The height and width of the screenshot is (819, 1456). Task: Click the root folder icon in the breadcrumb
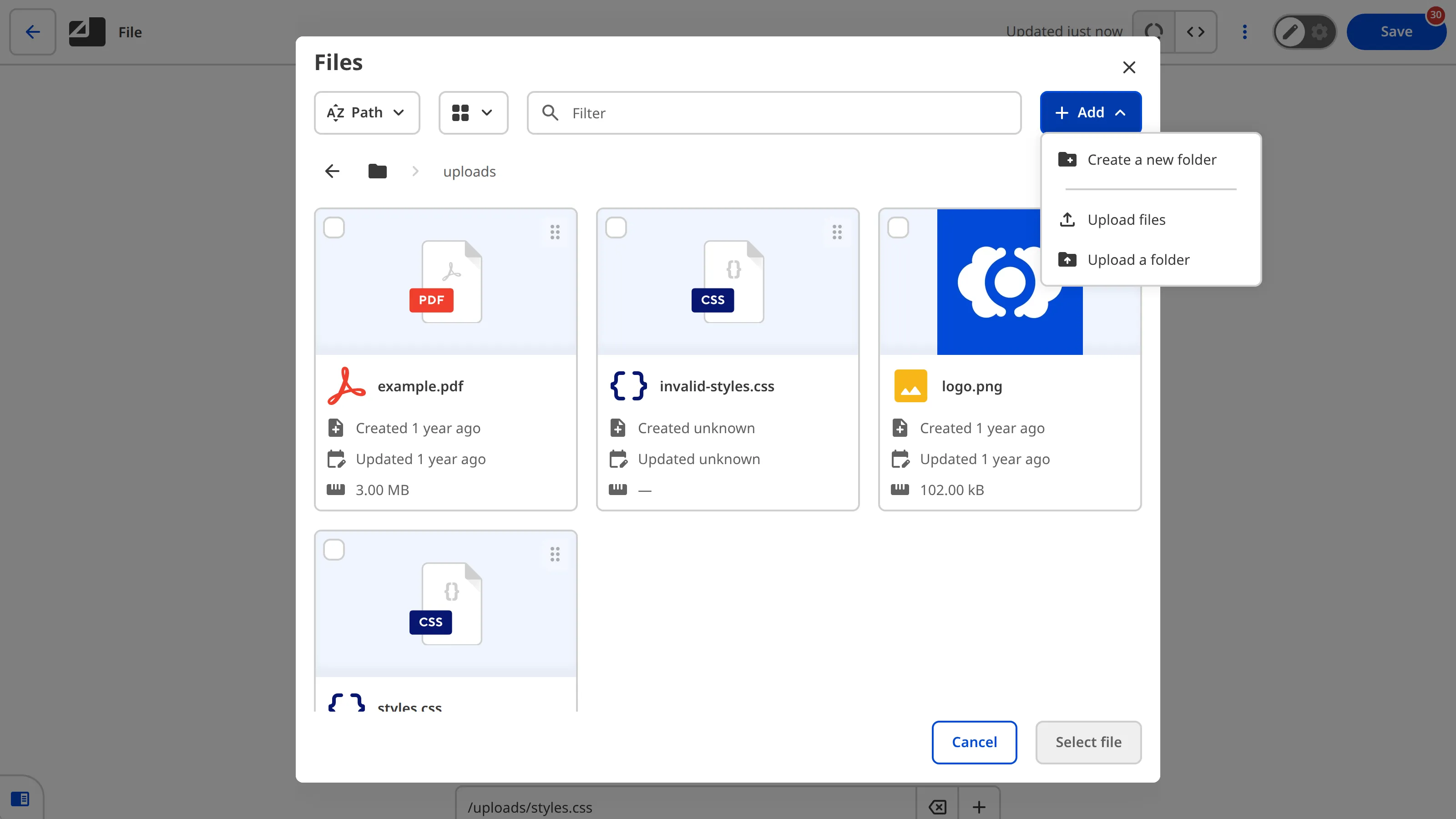click(x=377, y=171)
